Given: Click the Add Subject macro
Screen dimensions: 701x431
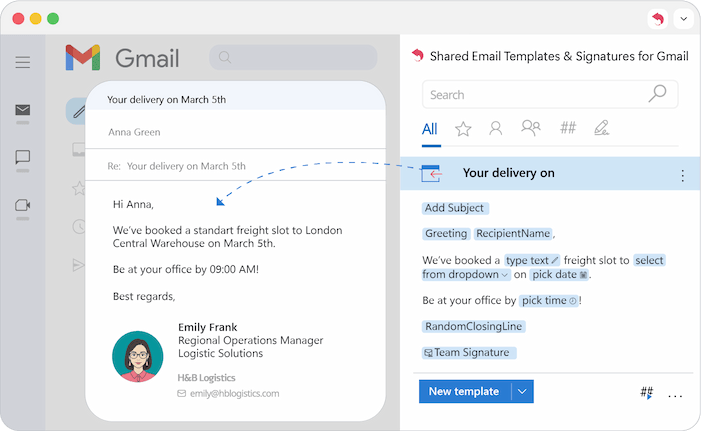Looking at the screenshot, I should [x=455, y=208].
